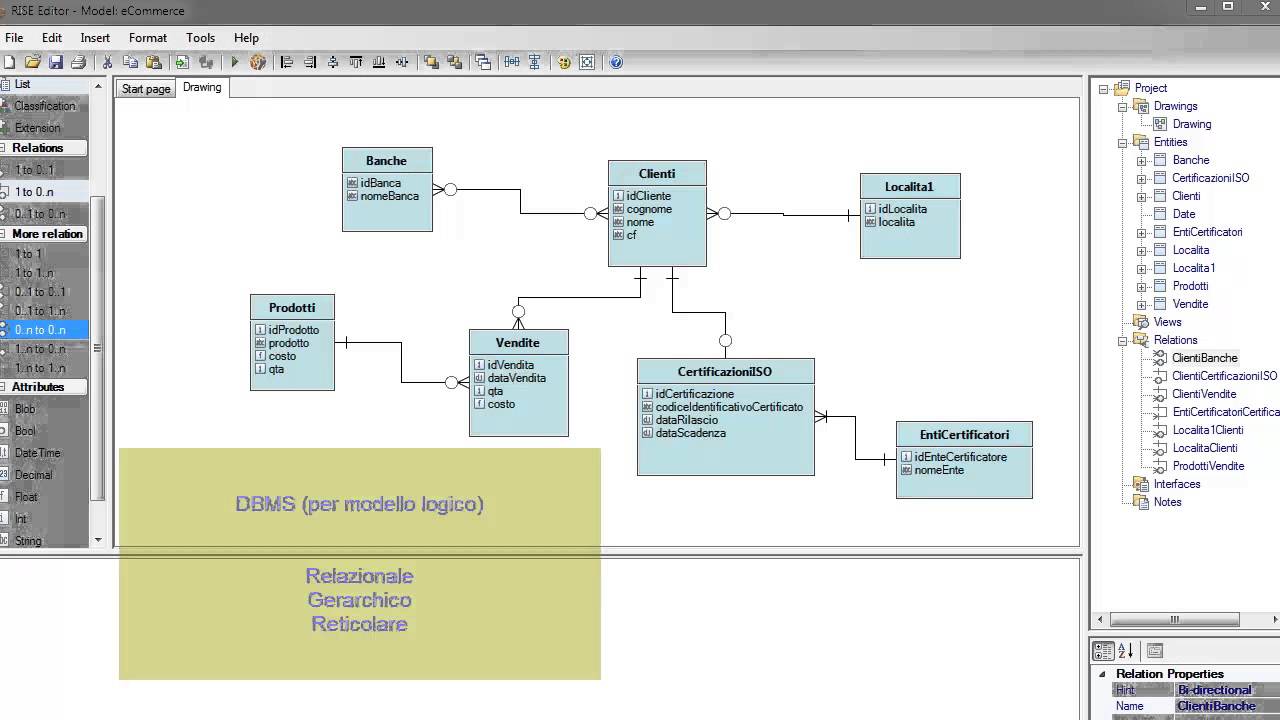Click the Paste clipboard icon
This screenshot has height=720, width=1280.
(154, 62)
